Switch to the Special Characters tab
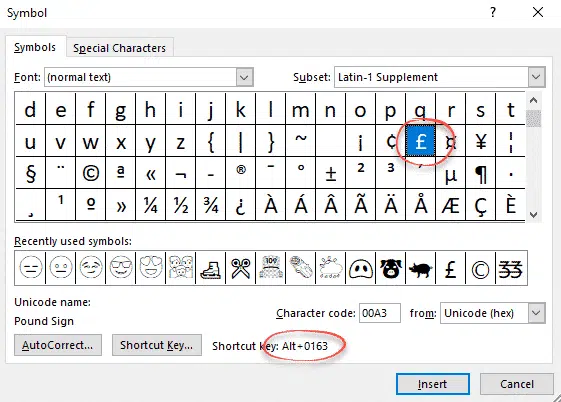This screenshot has width=561, height=402. coord(119,48)
